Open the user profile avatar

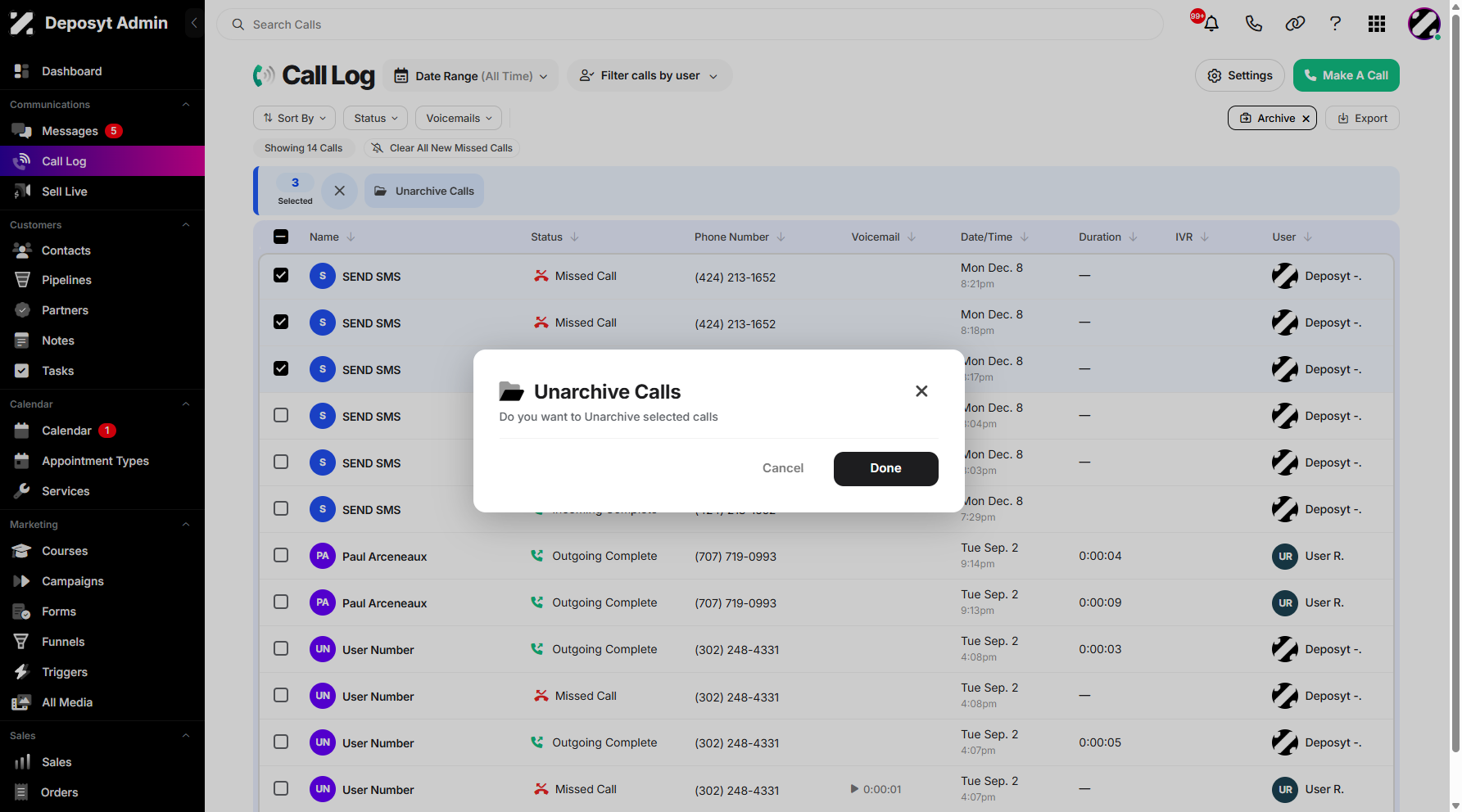tap(1424, 24)
